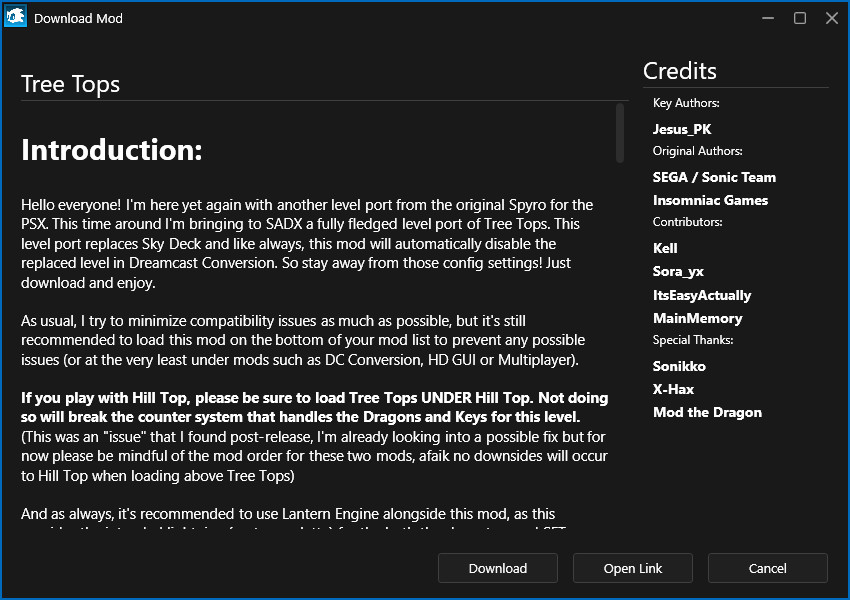Cancel the mod download
This screenshot has width=850, height=600.
coord(767,568)
